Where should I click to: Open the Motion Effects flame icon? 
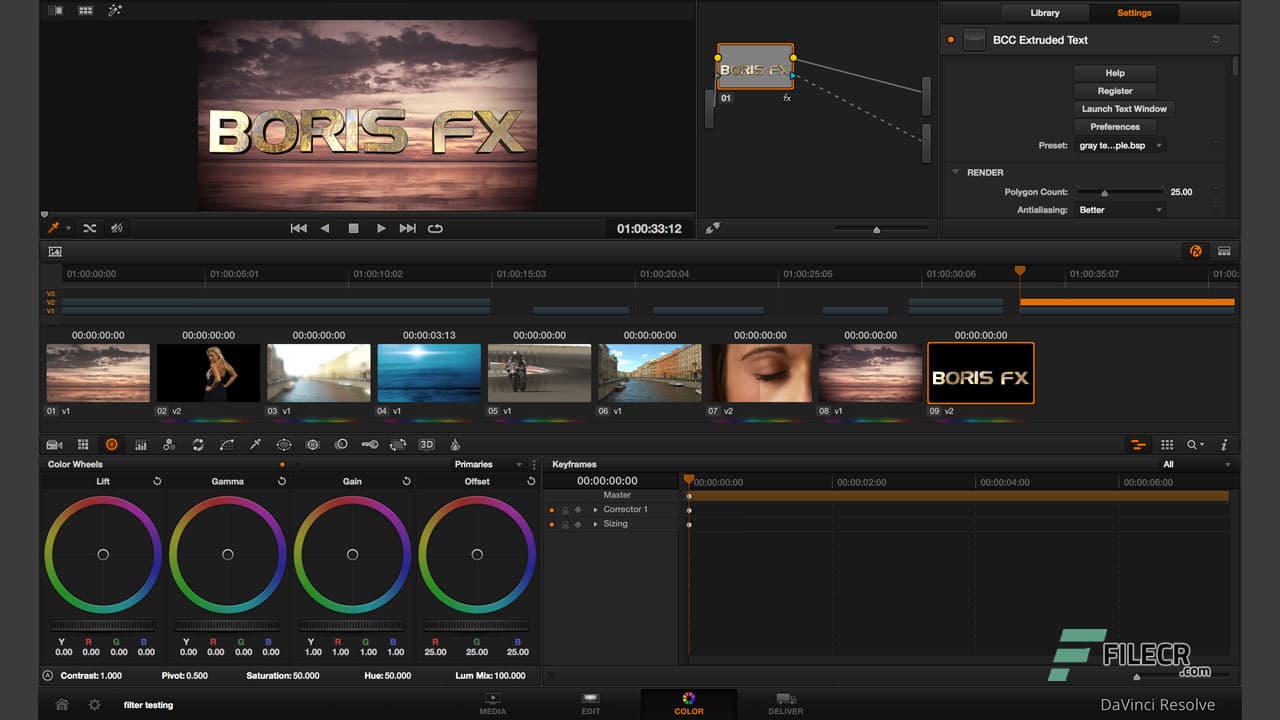[455, 445]
